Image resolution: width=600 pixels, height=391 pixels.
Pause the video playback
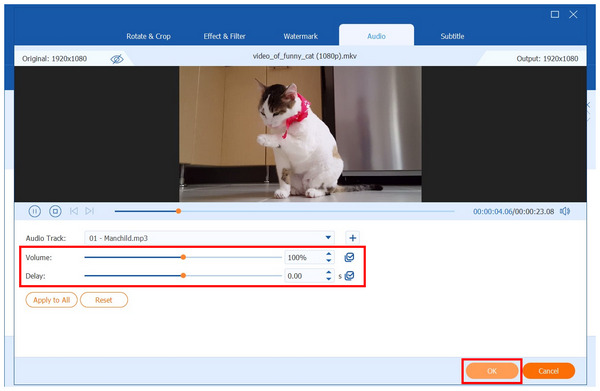coord(34,211)
